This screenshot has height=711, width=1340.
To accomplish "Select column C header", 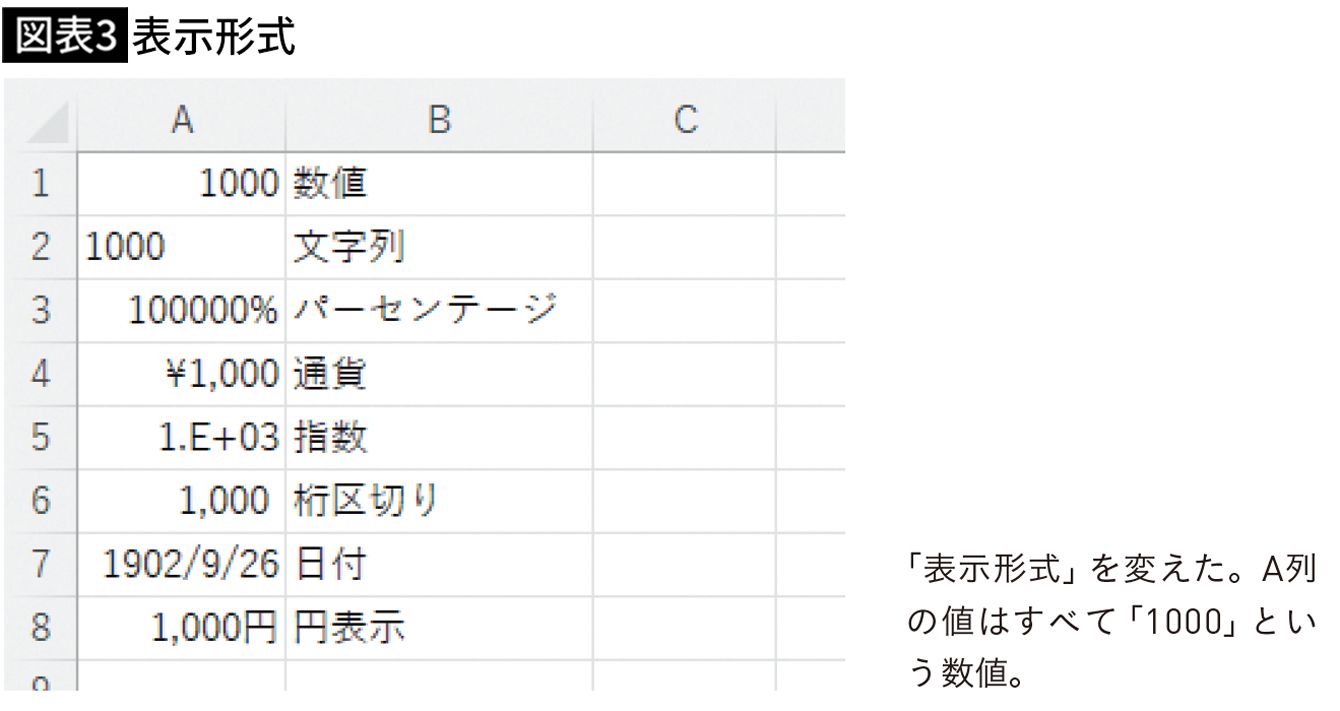I will click(684, 120).
